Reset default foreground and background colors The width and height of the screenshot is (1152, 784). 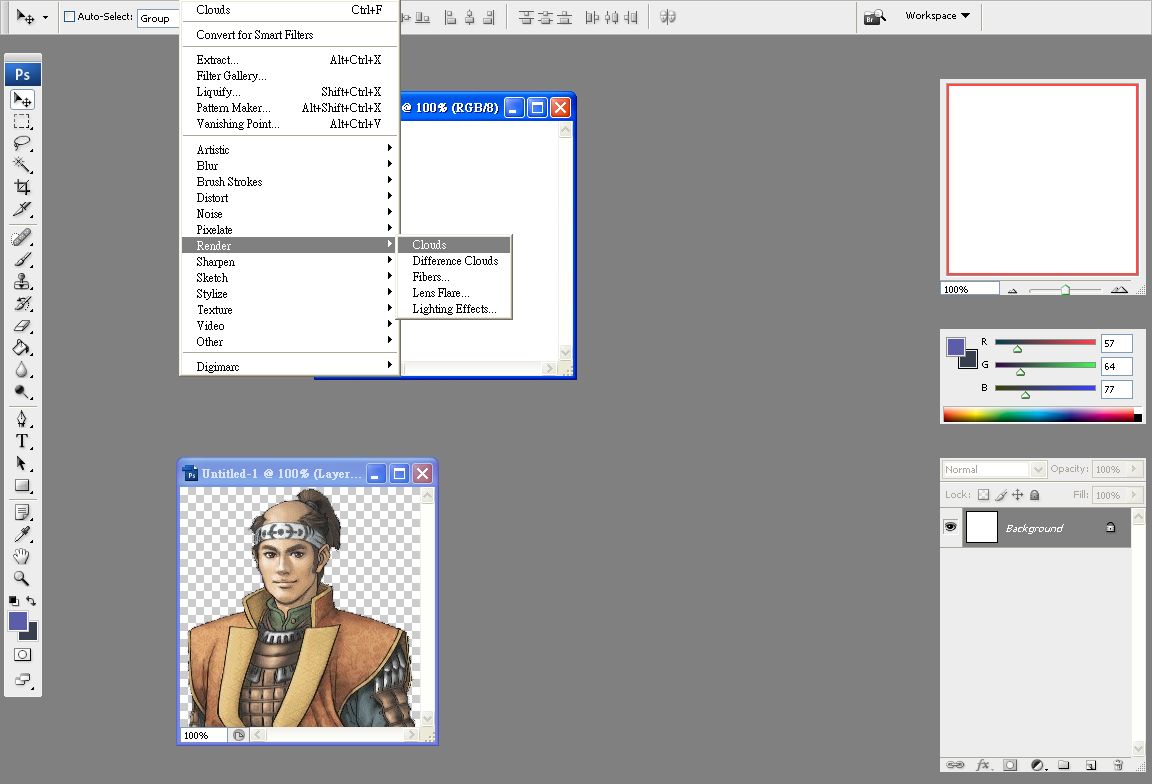[13, 600]
